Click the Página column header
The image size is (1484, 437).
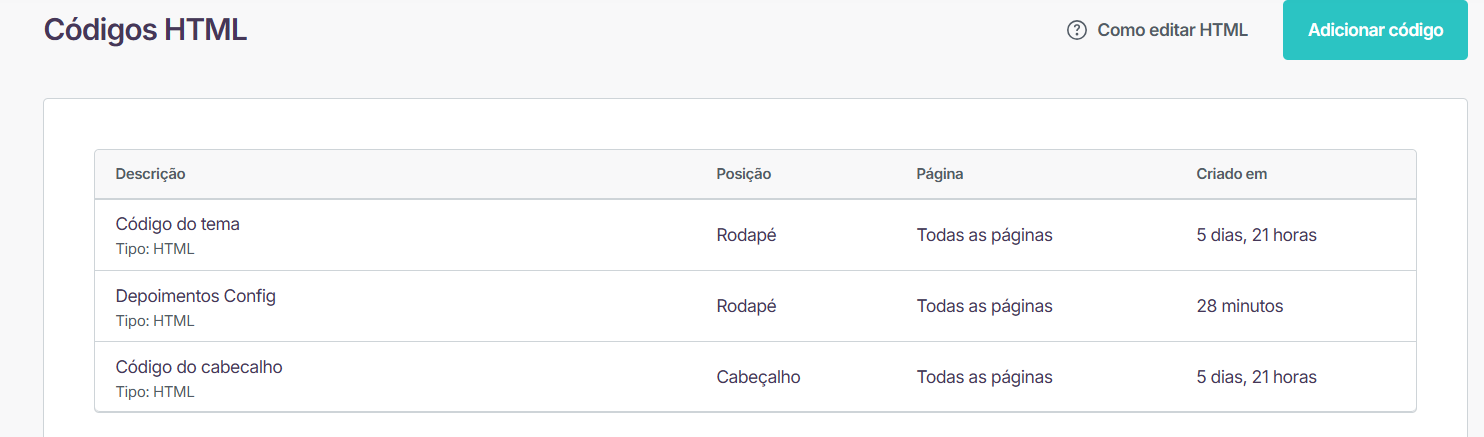click(x=940, y=174)
